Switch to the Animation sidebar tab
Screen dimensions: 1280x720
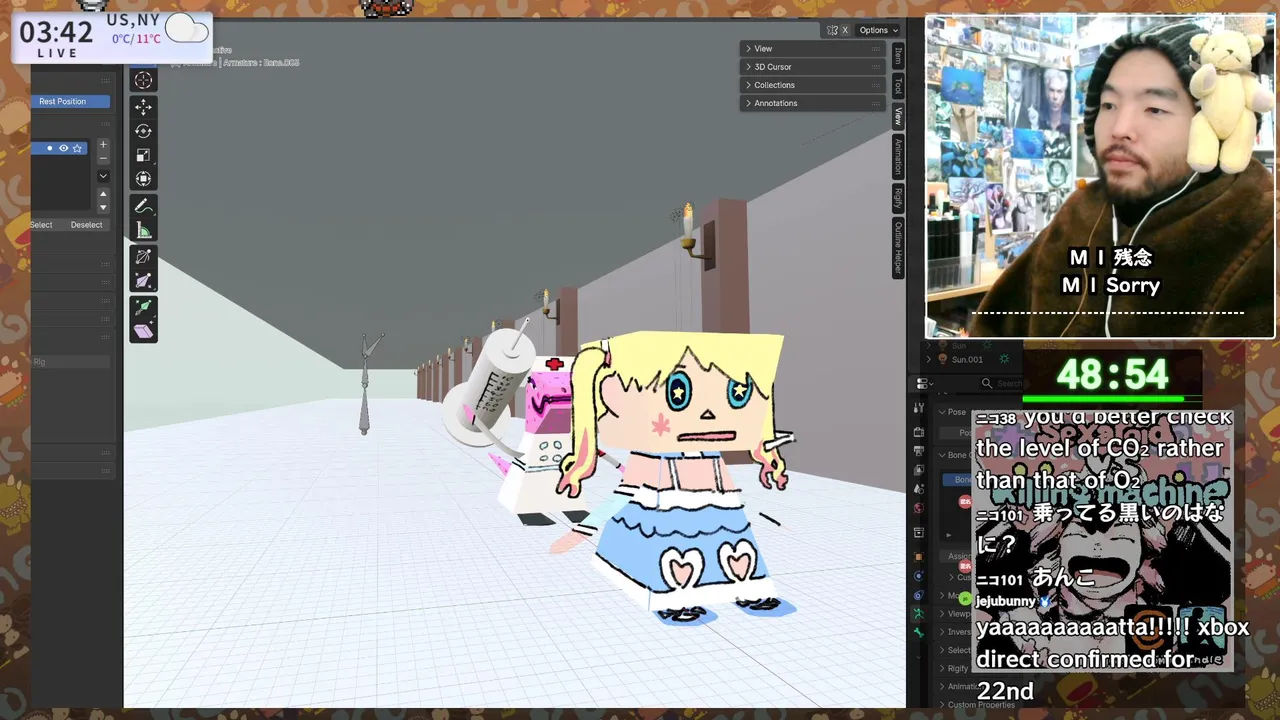coord(898,156)
